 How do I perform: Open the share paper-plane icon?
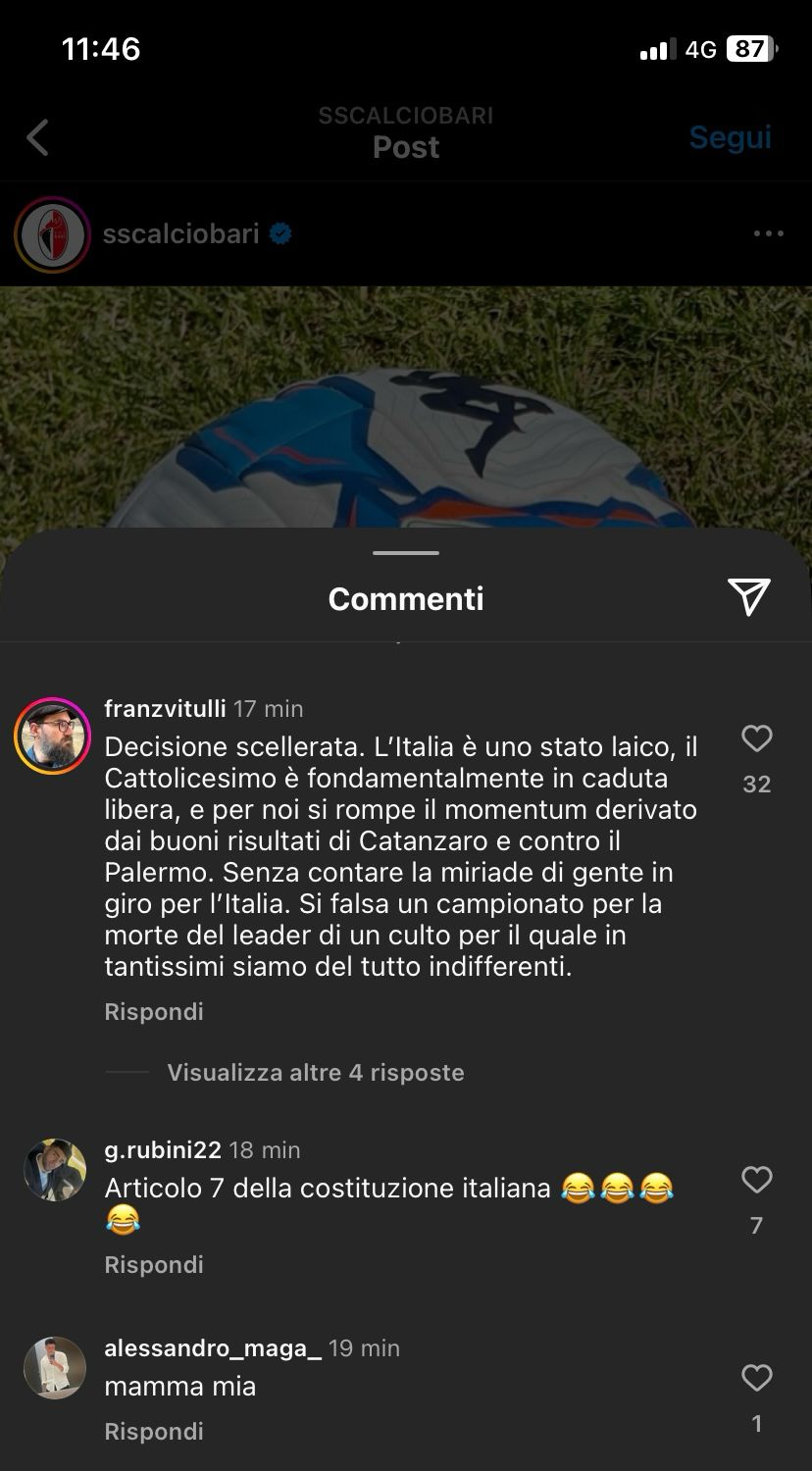click(x=749, y=597)
